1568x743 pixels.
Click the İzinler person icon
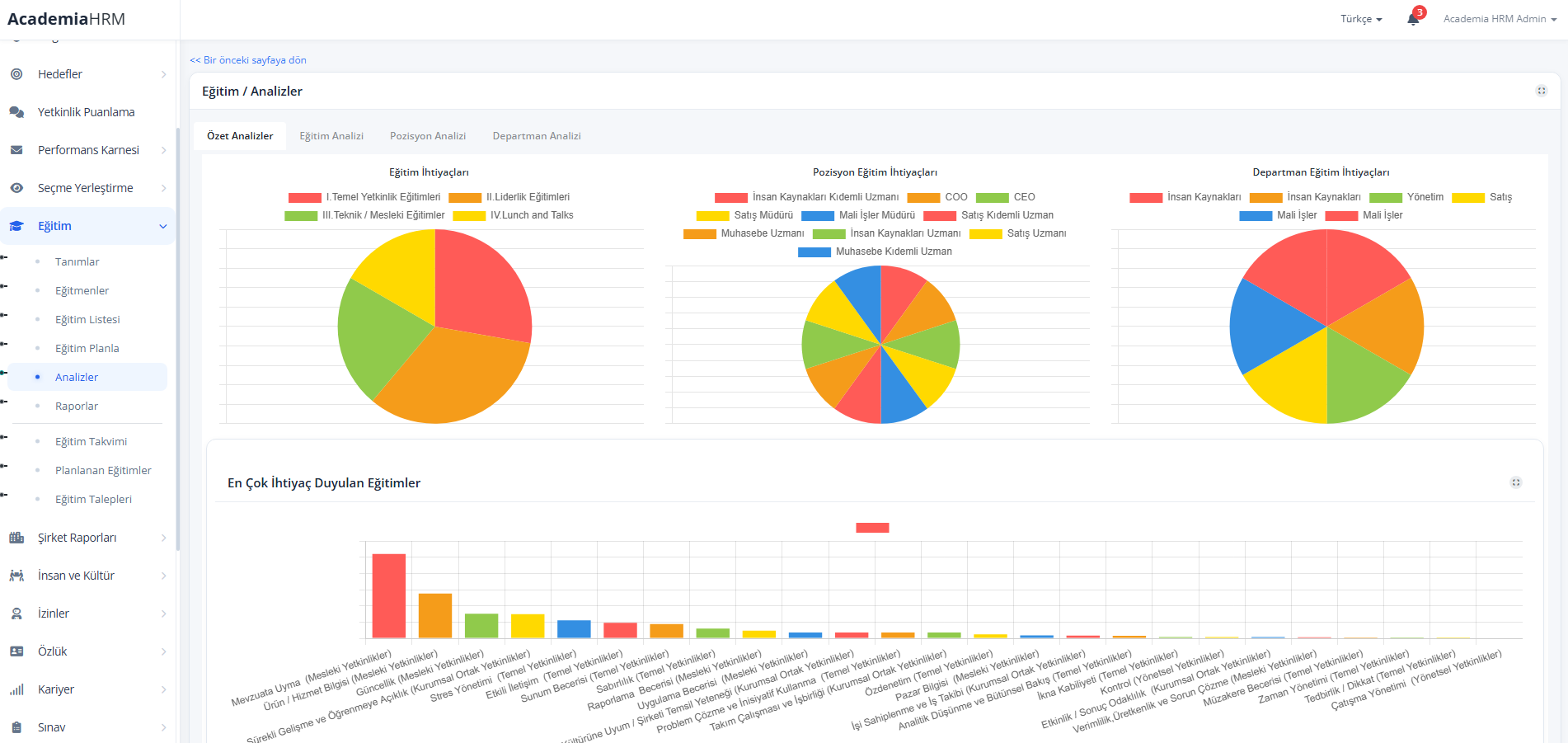click(16, 614)
